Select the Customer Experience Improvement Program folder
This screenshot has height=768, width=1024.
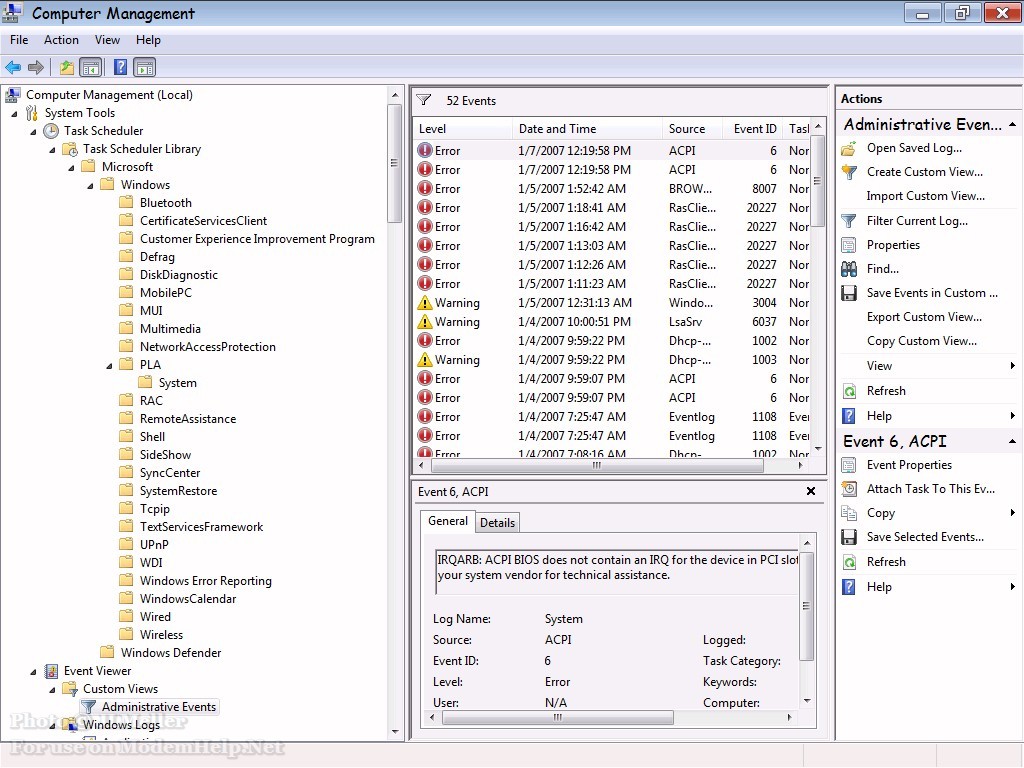[x=248, y=239]
